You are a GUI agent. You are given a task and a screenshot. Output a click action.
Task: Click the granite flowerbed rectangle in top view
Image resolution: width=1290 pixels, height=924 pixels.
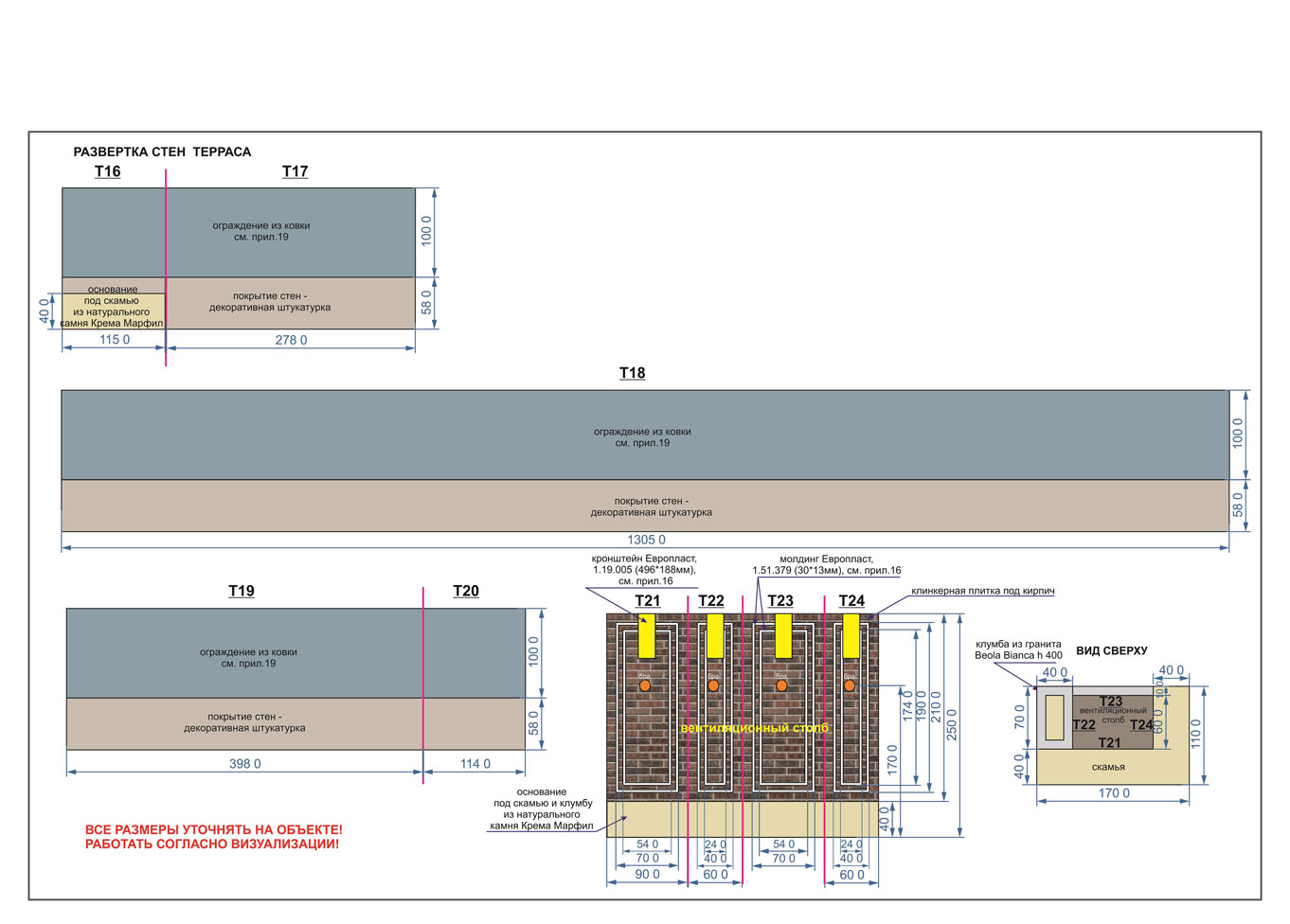click(1053, 718)
